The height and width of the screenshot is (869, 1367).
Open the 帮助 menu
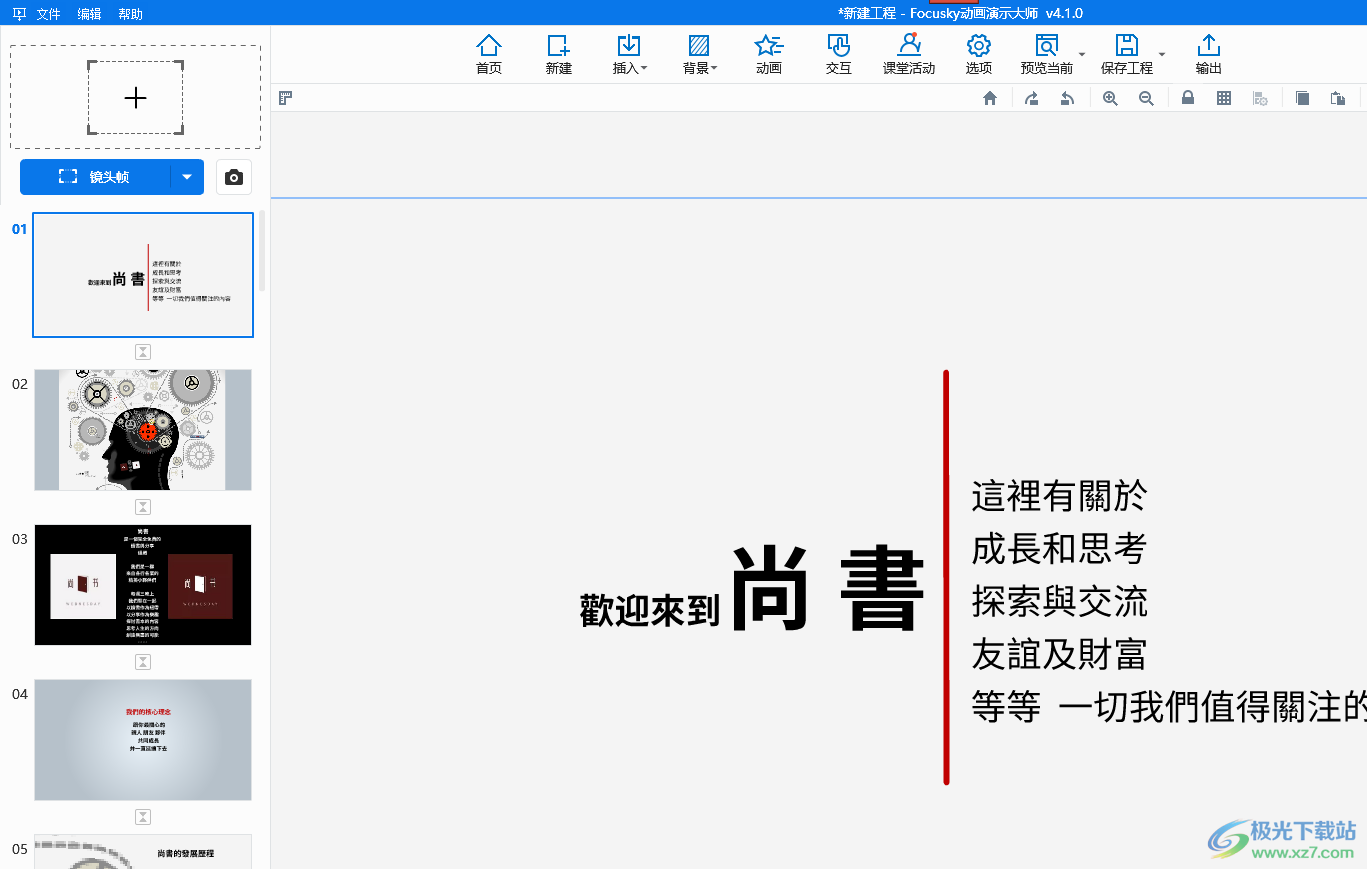point(130,14)
